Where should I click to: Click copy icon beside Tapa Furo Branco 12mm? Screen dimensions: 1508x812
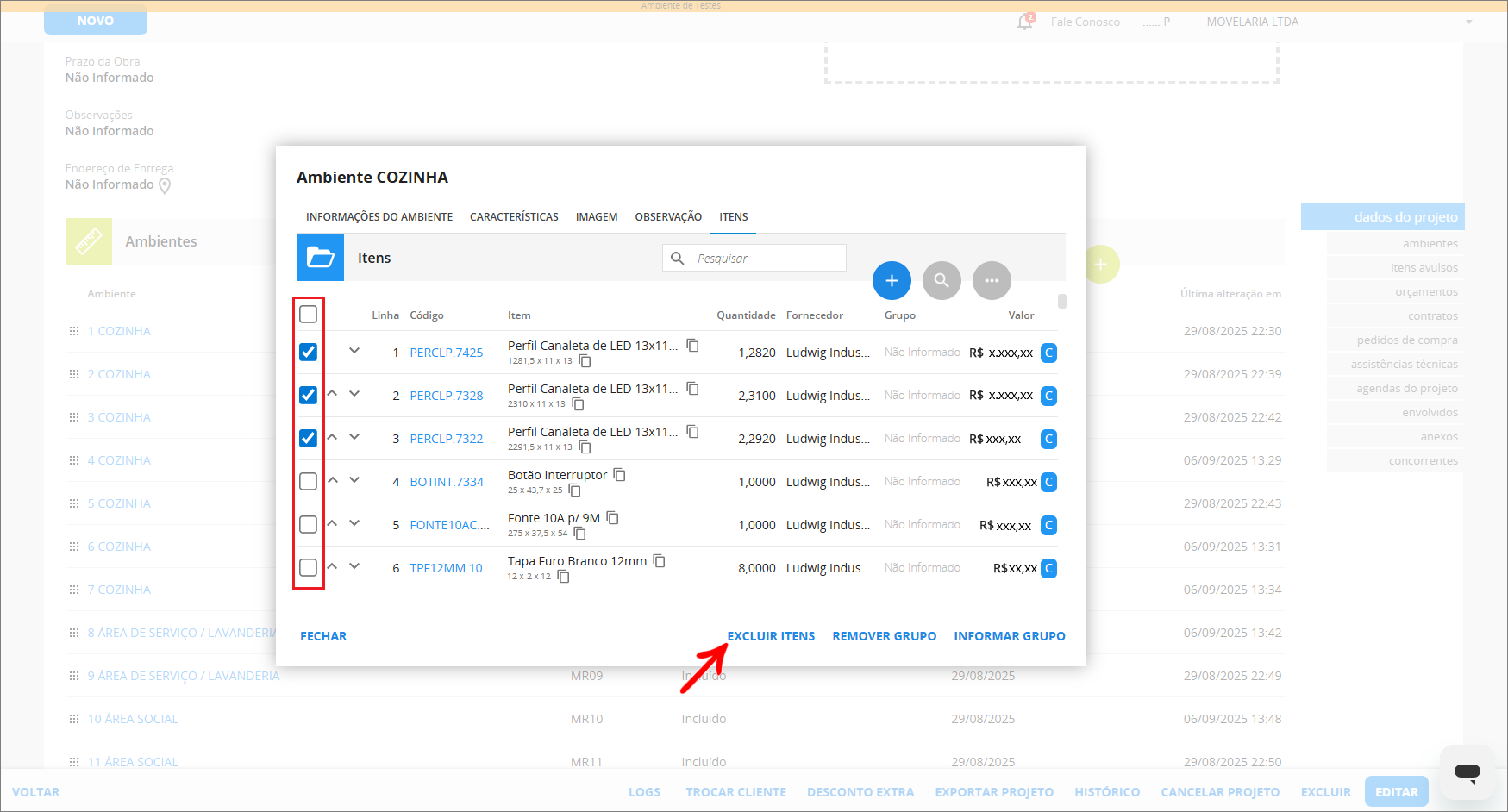pyautogui.click(x=659, y=561)
